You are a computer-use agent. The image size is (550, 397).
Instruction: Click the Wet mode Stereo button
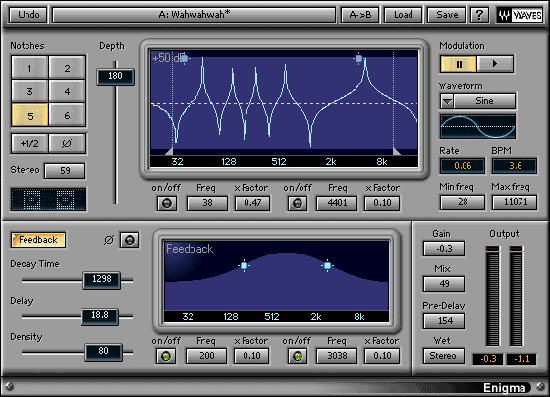tap(443, 356)
